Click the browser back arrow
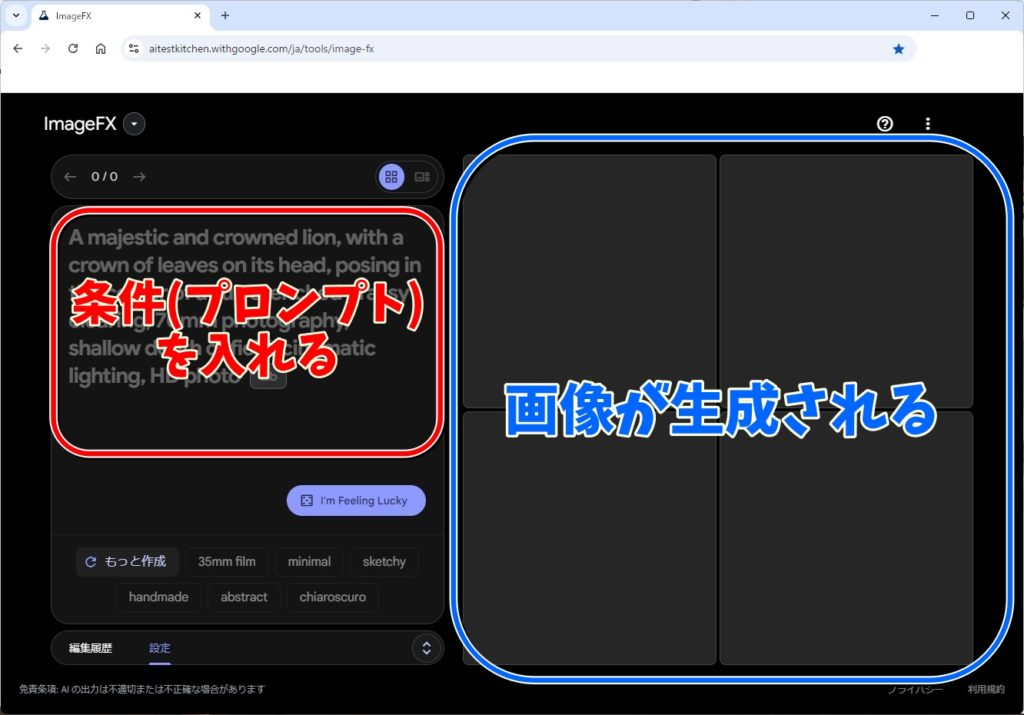 [x=18, y=48]
